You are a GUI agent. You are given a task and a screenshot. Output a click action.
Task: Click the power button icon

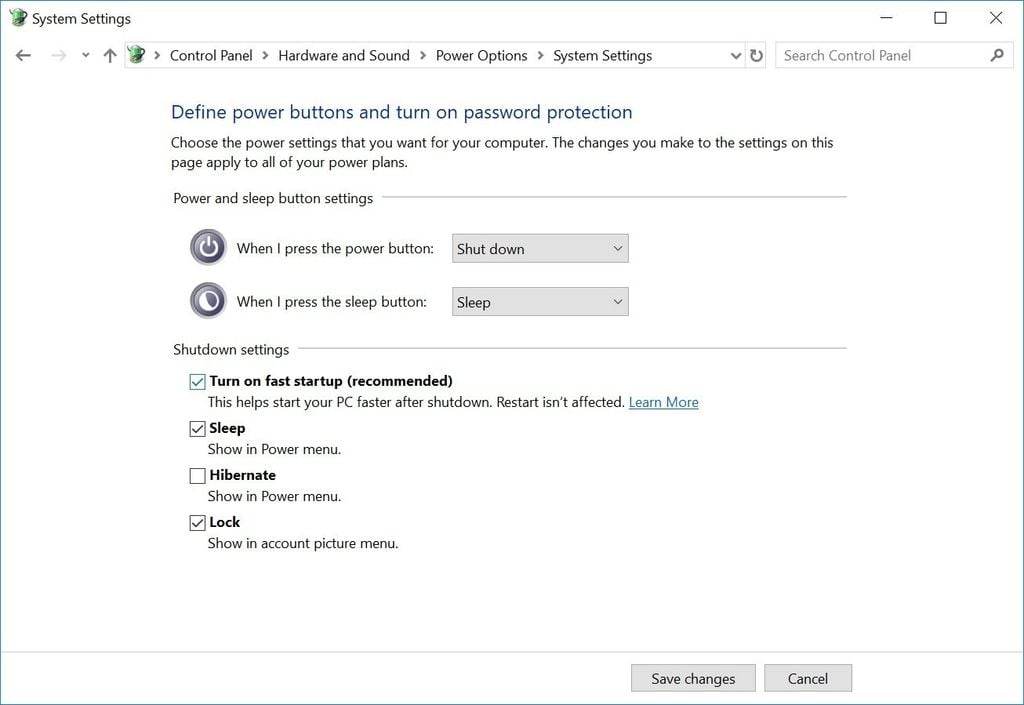tap(208, 248)
